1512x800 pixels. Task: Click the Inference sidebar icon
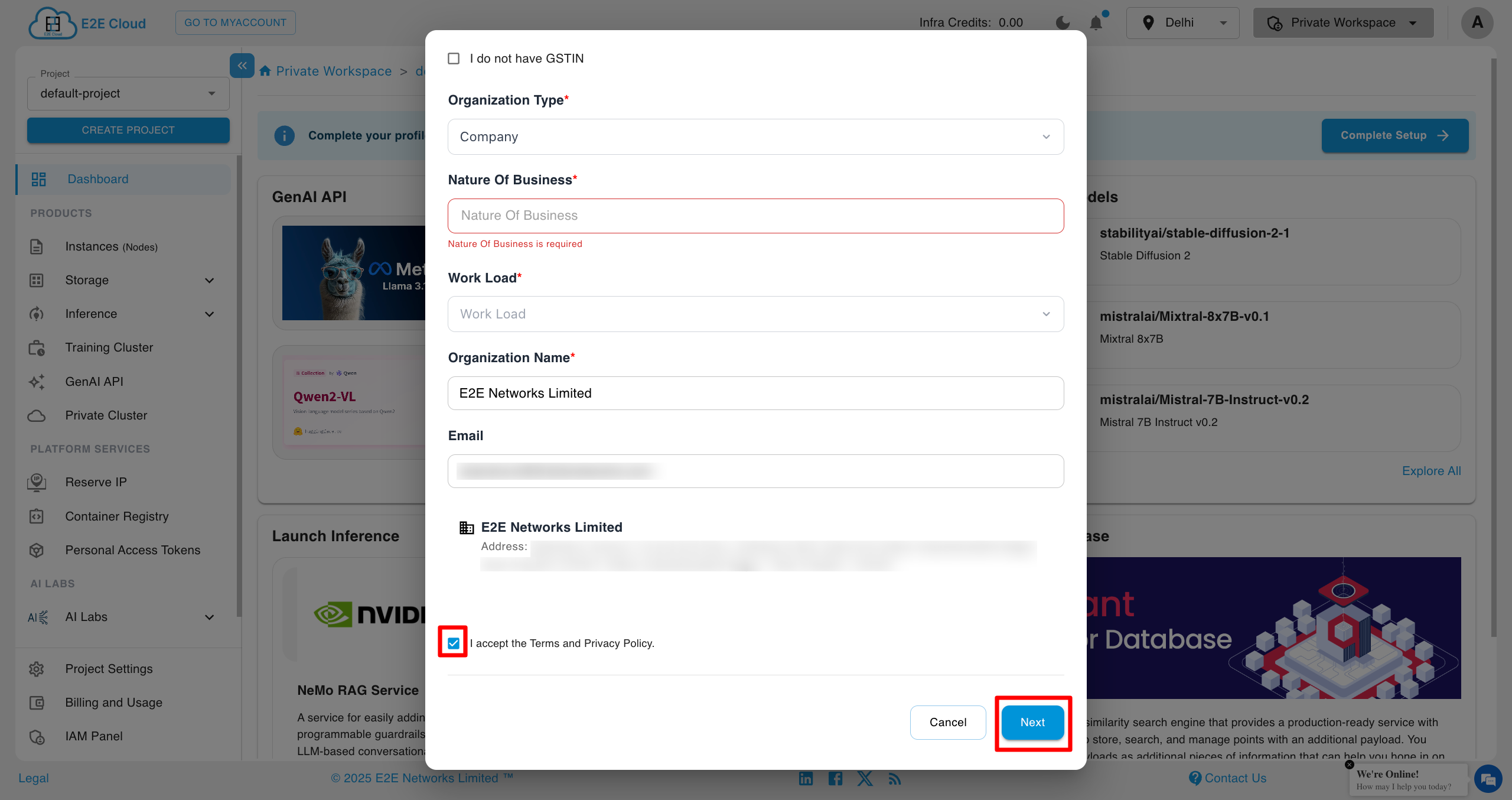click(x=37, y=314)
